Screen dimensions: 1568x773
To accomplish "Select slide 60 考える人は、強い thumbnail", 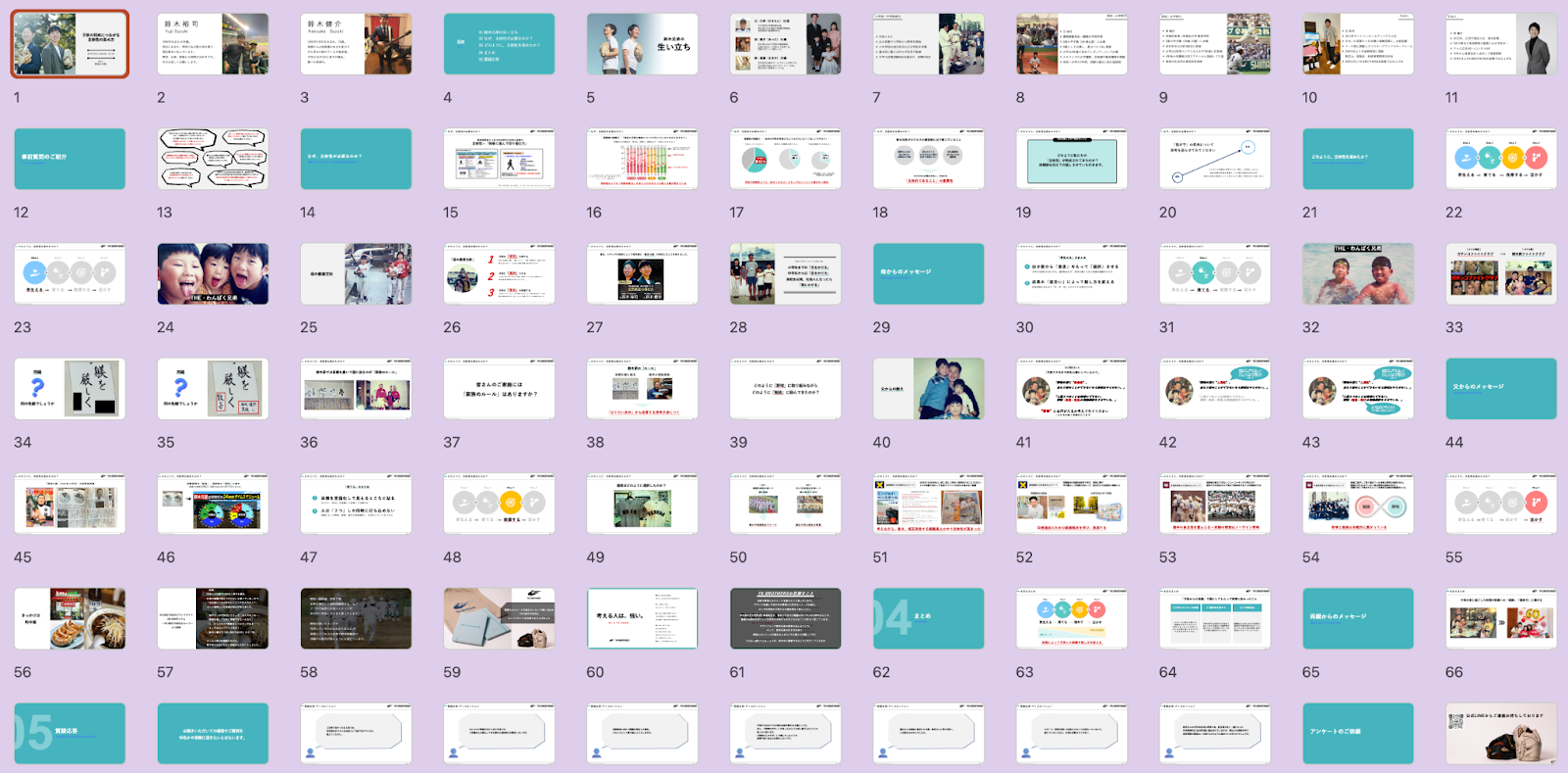I will click(x=642, y=618).
